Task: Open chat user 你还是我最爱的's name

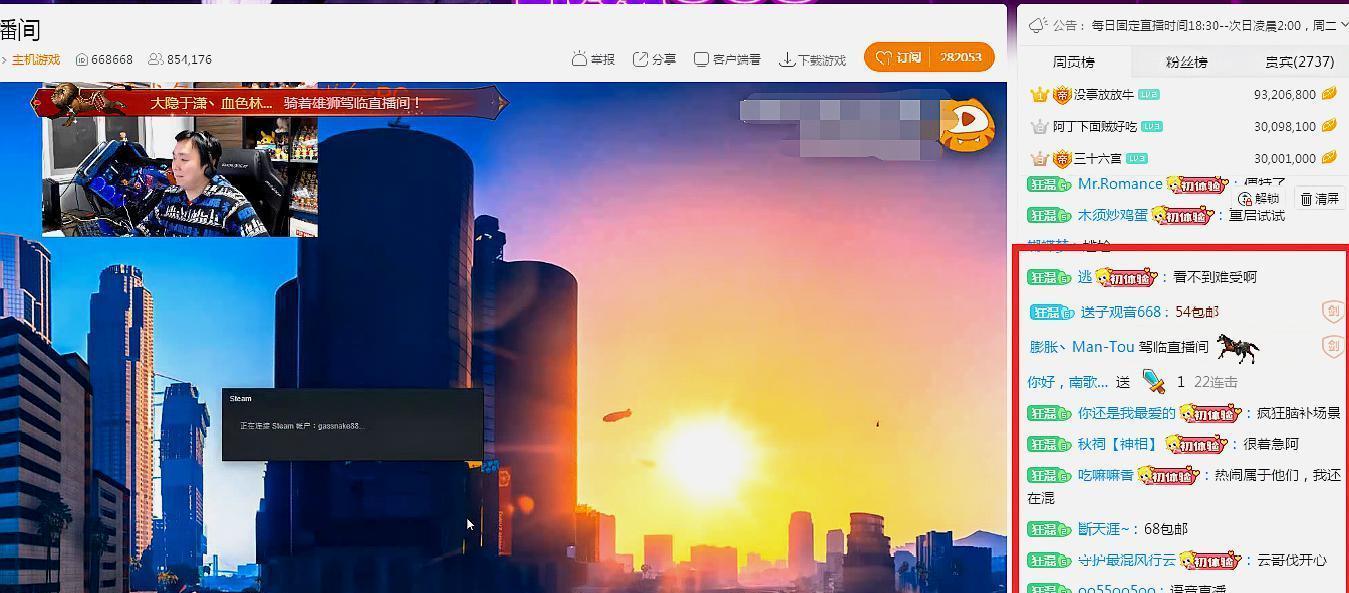Action: [1127, 413]
